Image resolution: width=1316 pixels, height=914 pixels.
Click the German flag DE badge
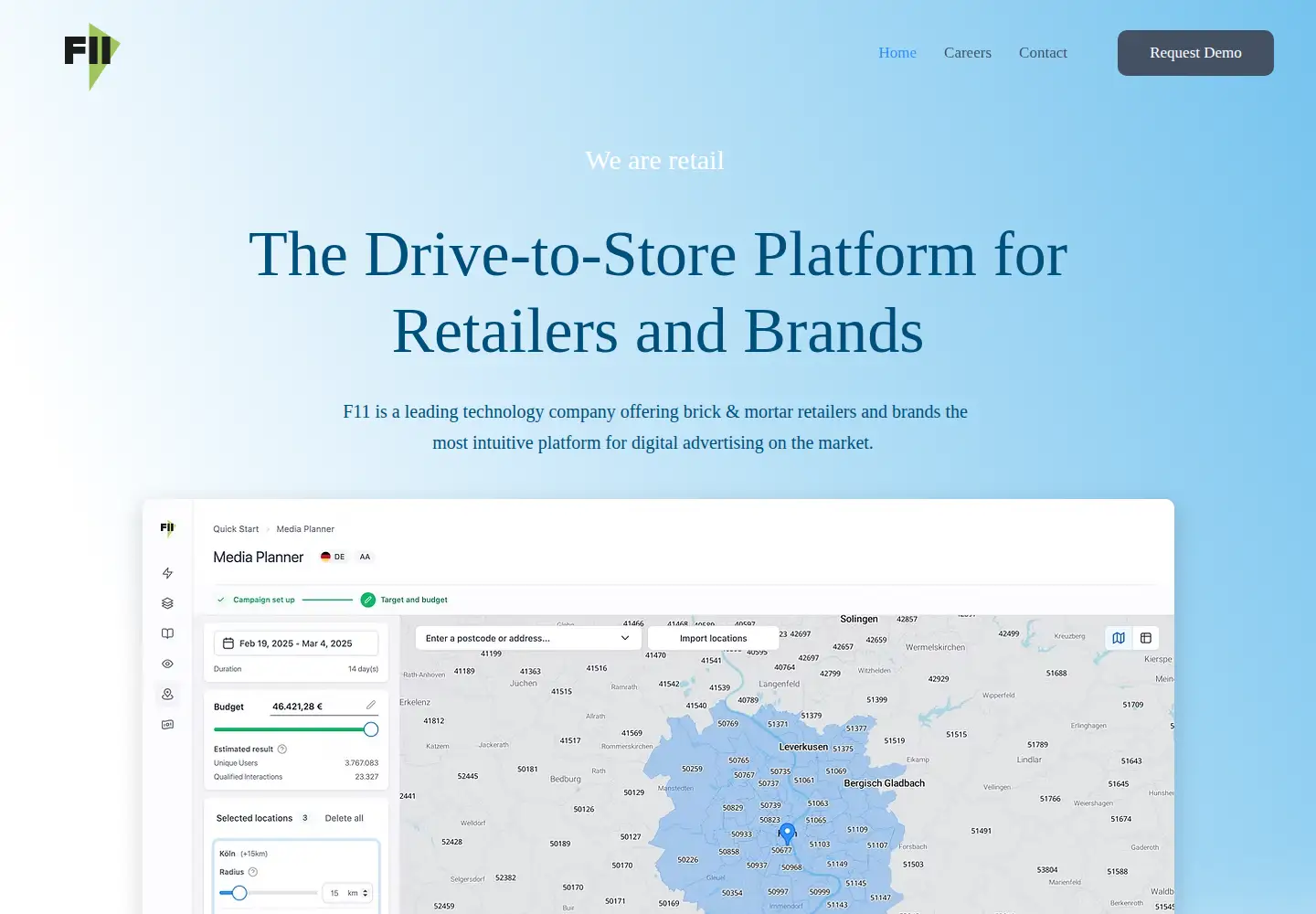(x=333, y=557)
